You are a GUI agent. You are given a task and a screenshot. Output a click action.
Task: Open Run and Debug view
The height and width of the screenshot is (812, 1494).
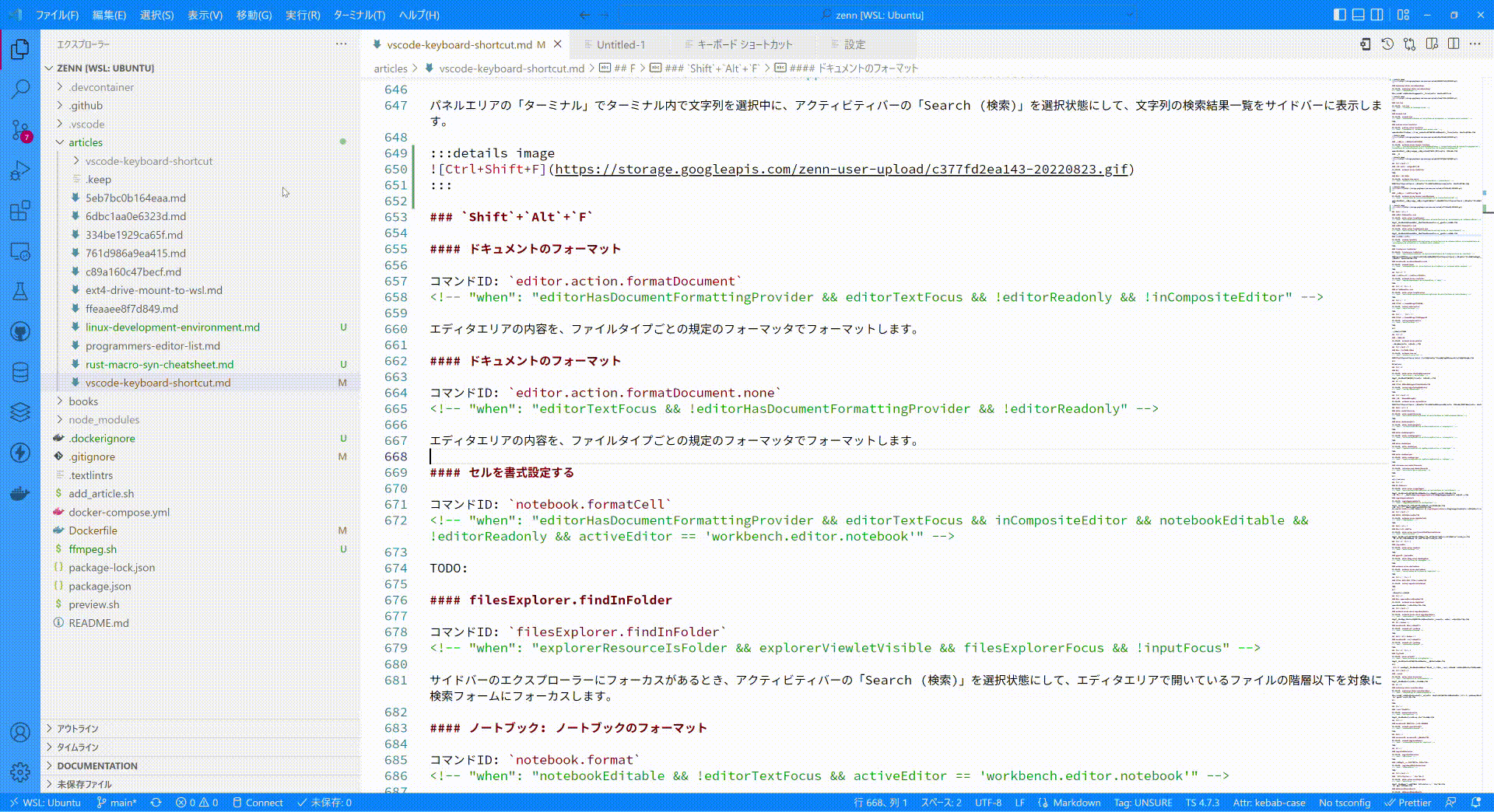pyautogui.click(x=20, y=170)
